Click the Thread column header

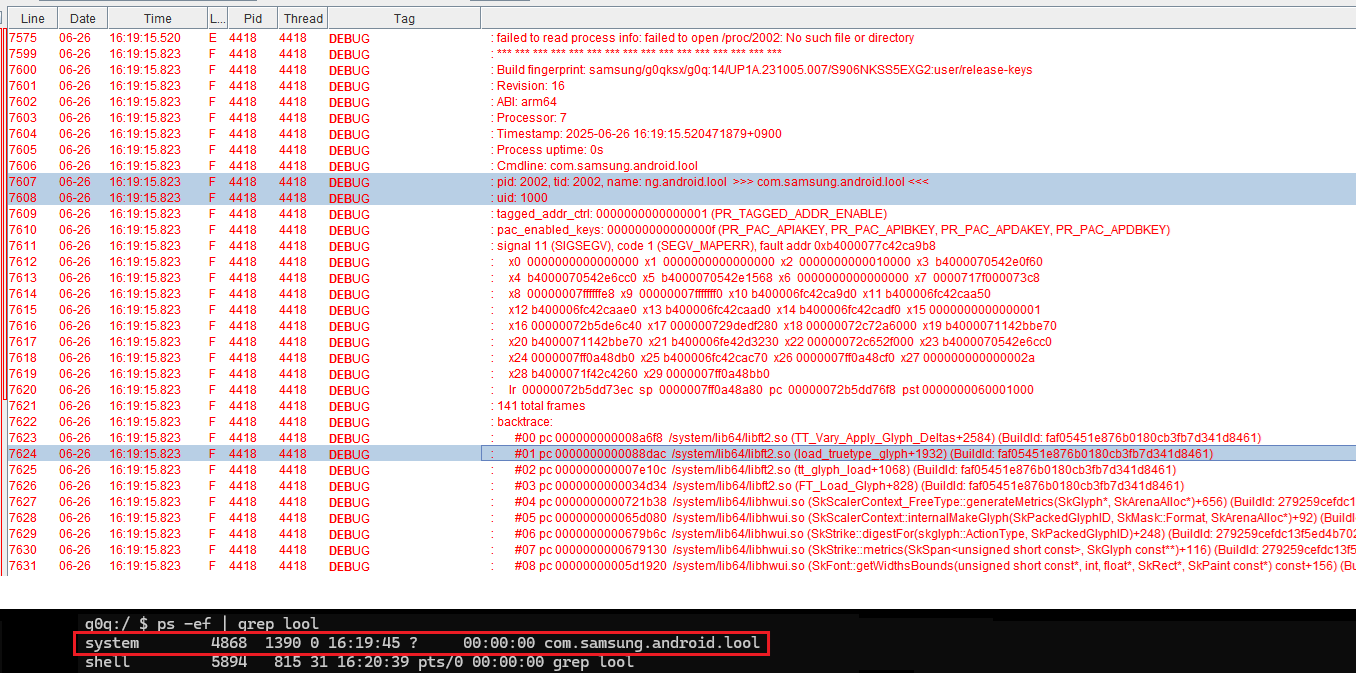coord(303,18)
